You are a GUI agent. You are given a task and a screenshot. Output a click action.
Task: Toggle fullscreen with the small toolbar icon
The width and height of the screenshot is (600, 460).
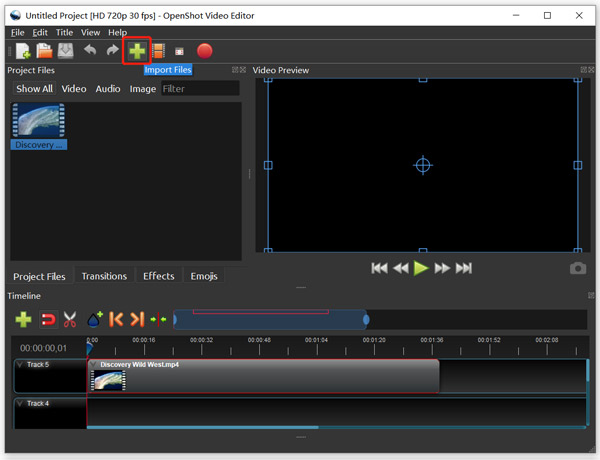click(x=179, y=51)
